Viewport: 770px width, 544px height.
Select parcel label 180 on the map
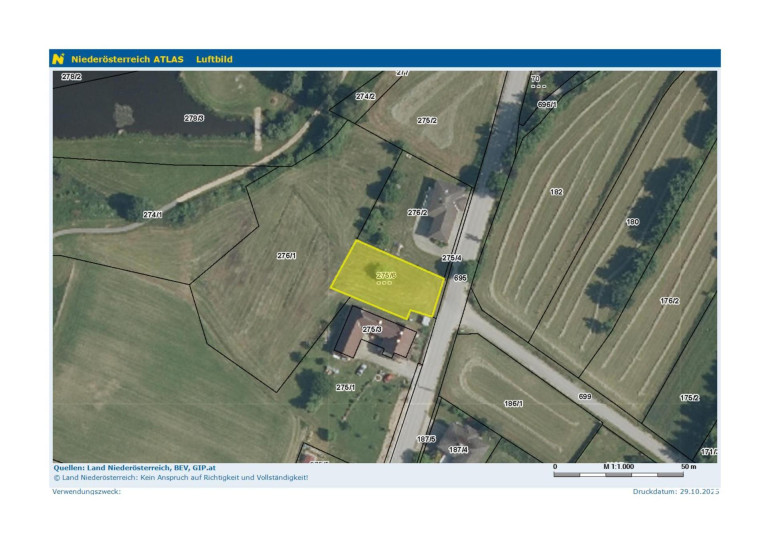point(632,222)
